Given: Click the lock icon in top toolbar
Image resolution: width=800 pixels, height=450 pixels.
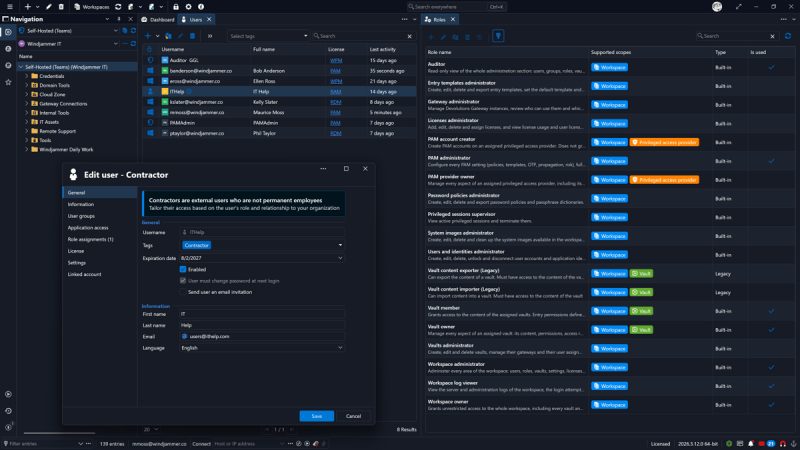Looking at the screenshot, I should 176,7.
